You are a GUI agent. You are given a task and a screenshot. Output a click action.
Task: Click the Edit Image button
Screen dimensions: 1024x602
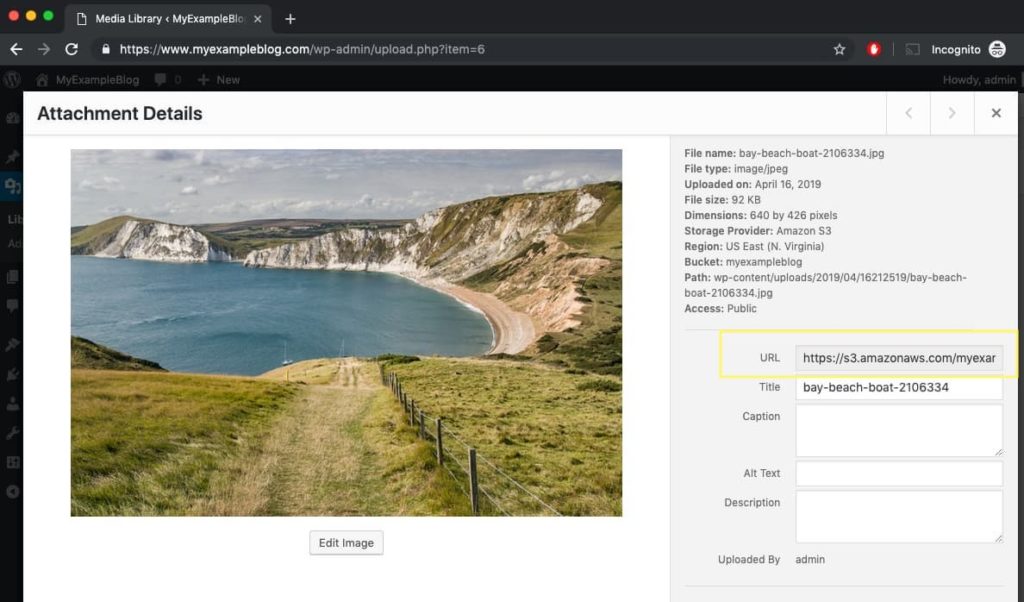[346, 542]
